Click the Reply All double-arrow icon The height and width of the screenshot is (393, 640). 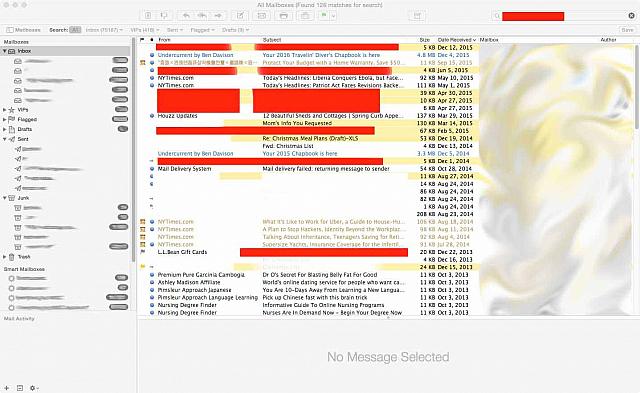[202, 16]
